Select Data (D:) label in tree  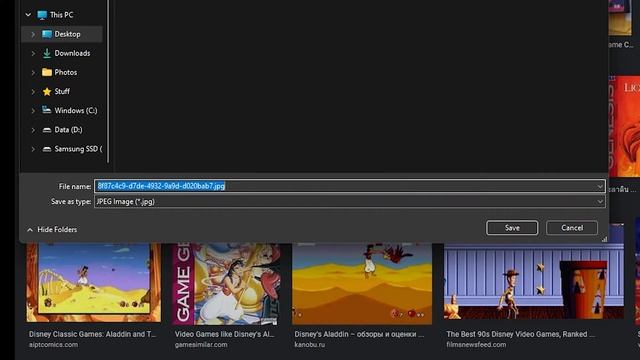click(68, 130)
